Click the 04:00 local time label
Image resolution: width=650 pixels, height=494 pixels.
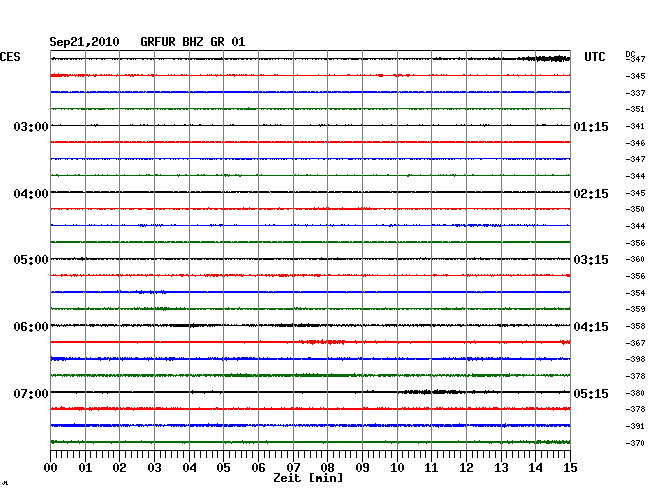tap(31, 194)
